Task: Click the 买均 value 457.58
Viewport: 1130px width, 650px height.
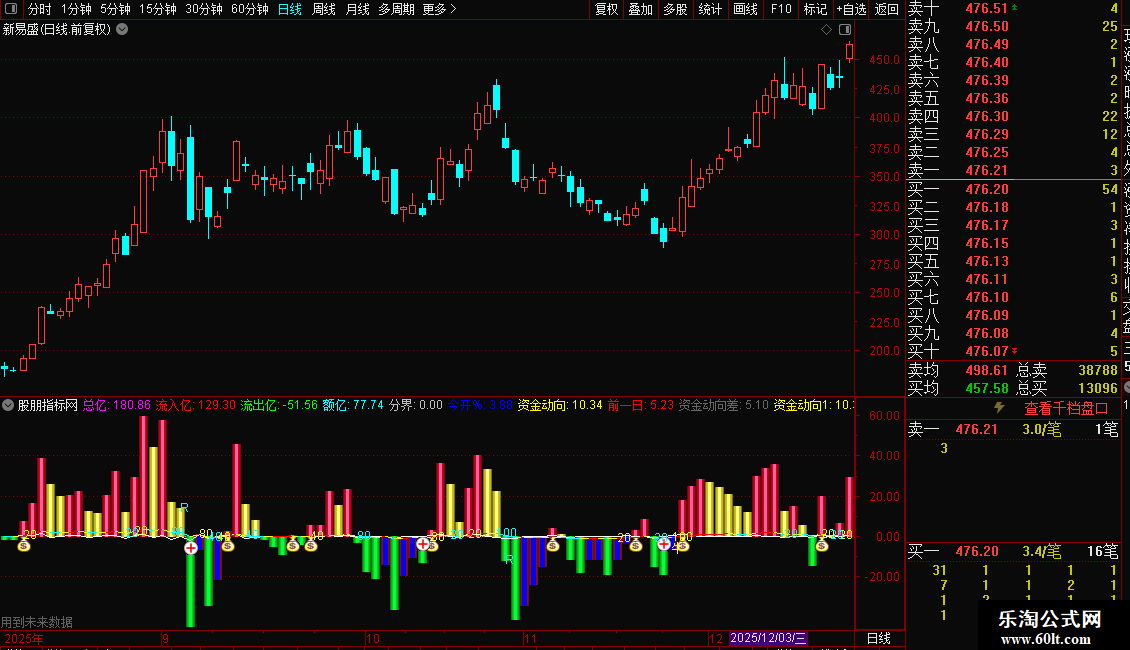Action: 987,388
